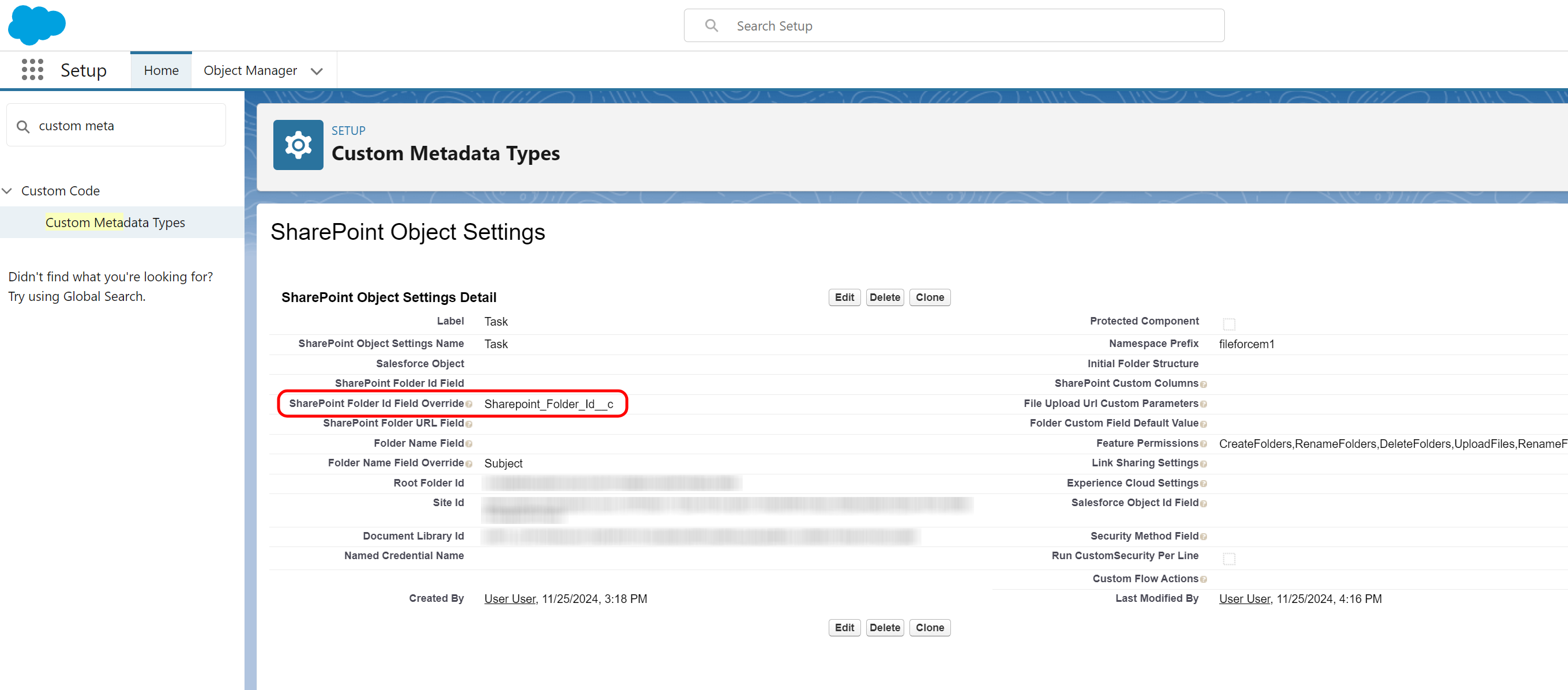1568x690 pixels.
Task: Click the bottom Delete button
Action: 885,627
